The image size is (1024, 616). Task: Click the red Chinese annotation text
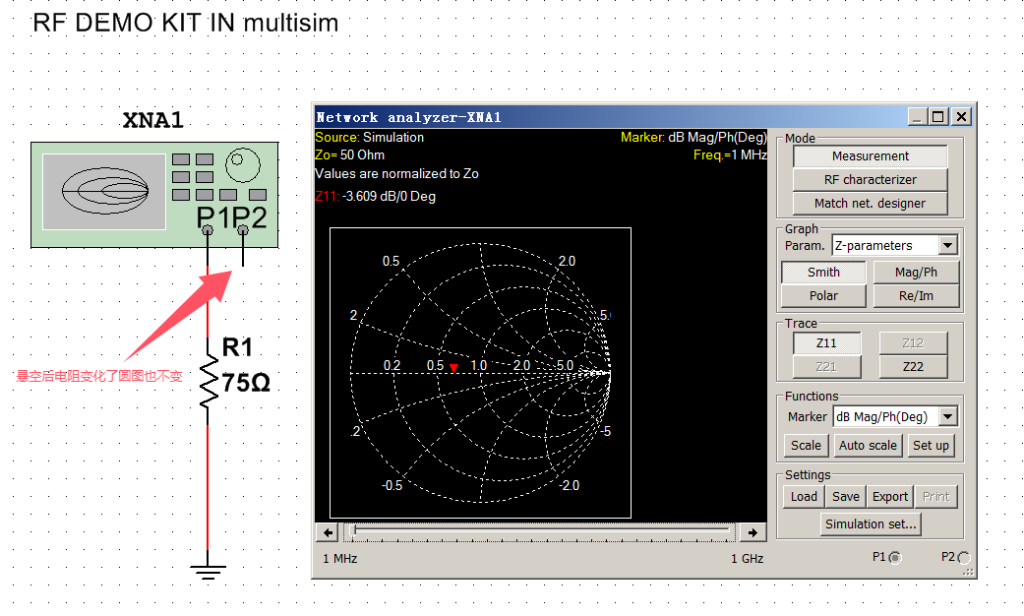click(99, 376)
